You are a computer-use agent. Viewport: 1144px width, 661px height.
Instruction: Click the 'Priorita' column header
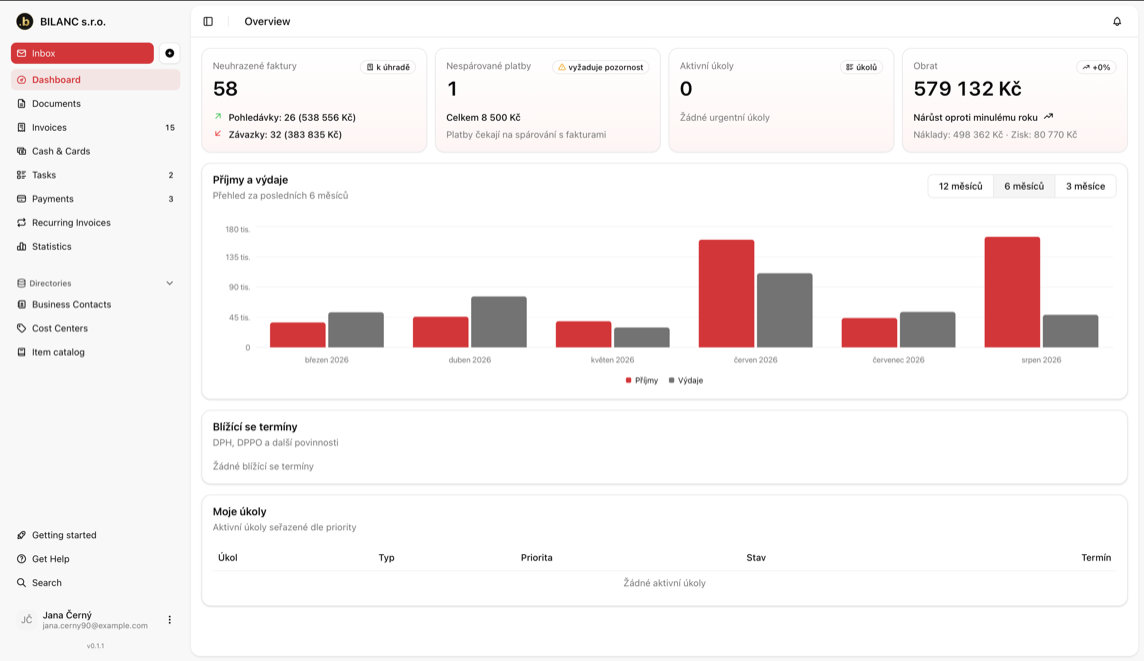(x=536, y=557)
